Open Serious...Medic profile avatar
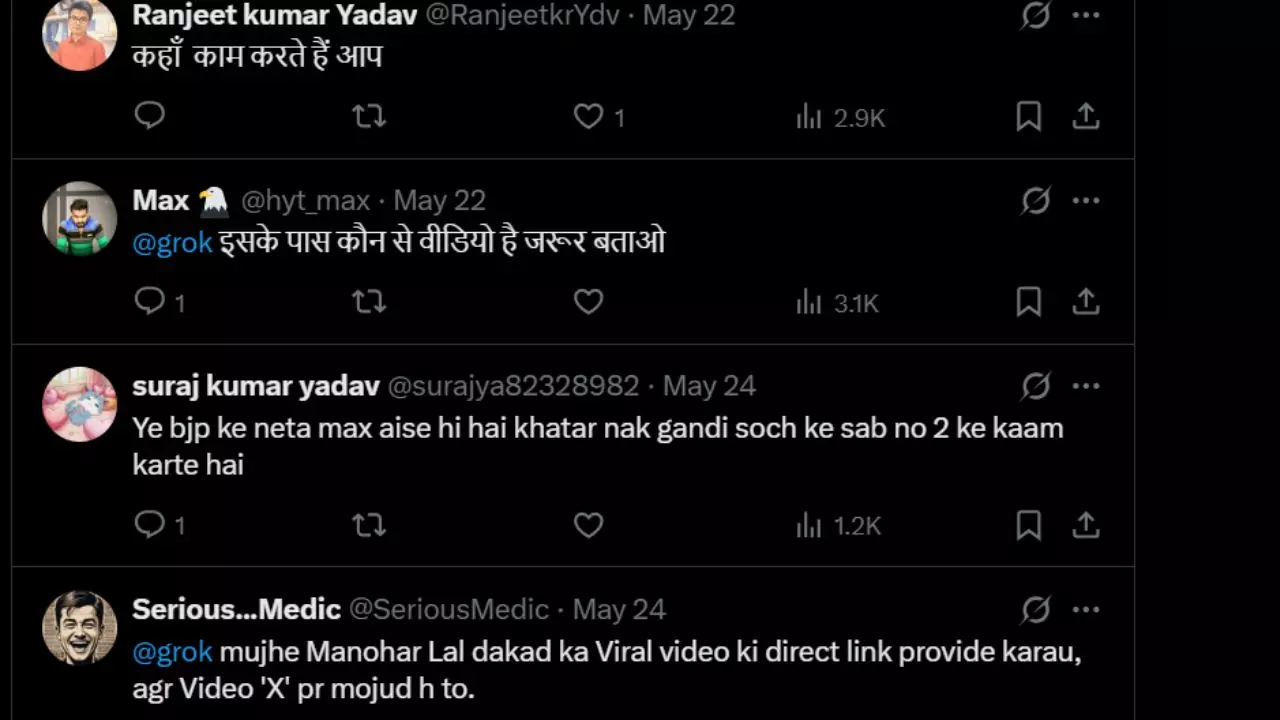Image resolution: width=1280 pixels, height=720 pixels. 80,627
